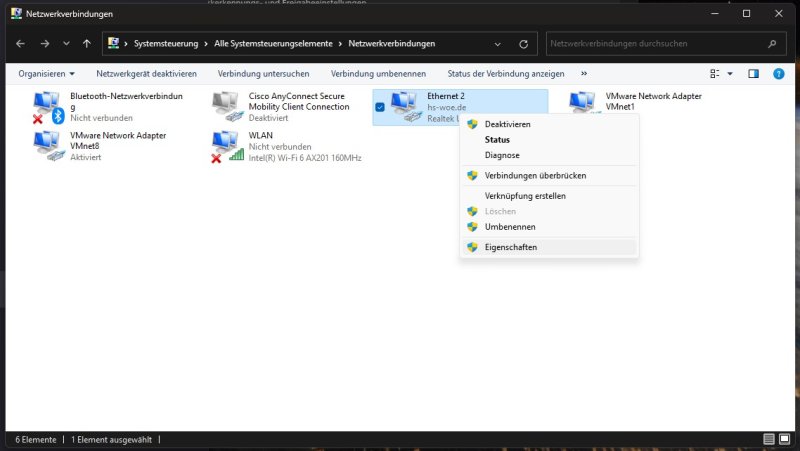
Task: Choose Verknüpfung erstellen in context menu
Action: tap(549, 196)
